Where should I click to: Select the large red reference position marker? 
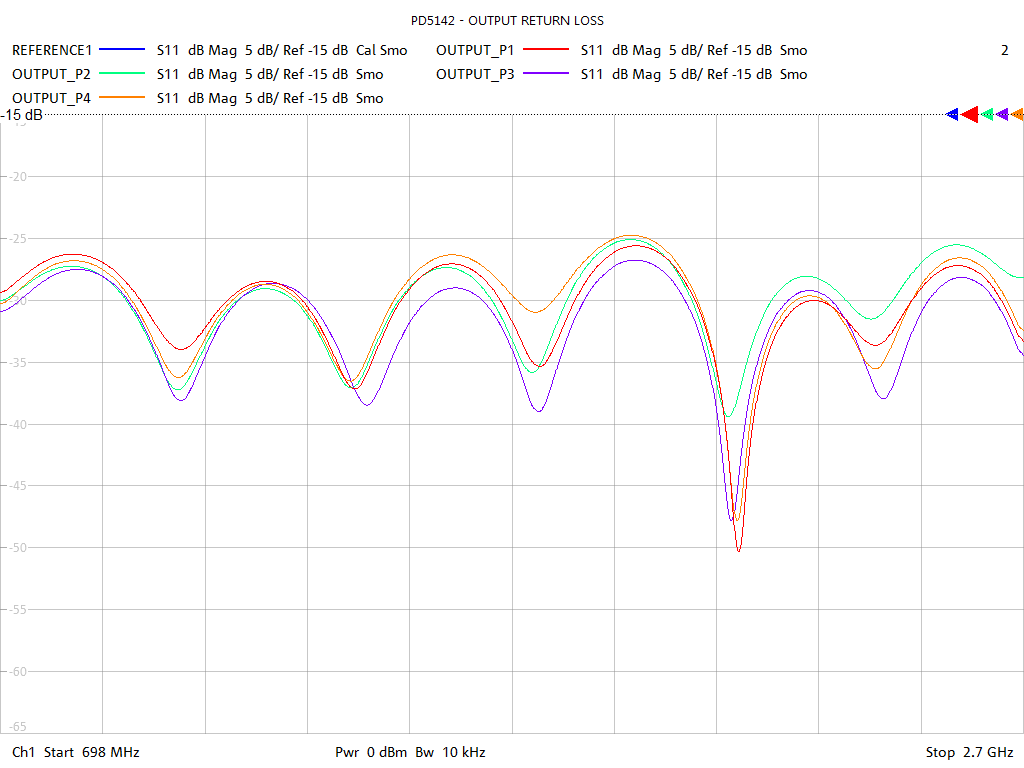point(970,115)
